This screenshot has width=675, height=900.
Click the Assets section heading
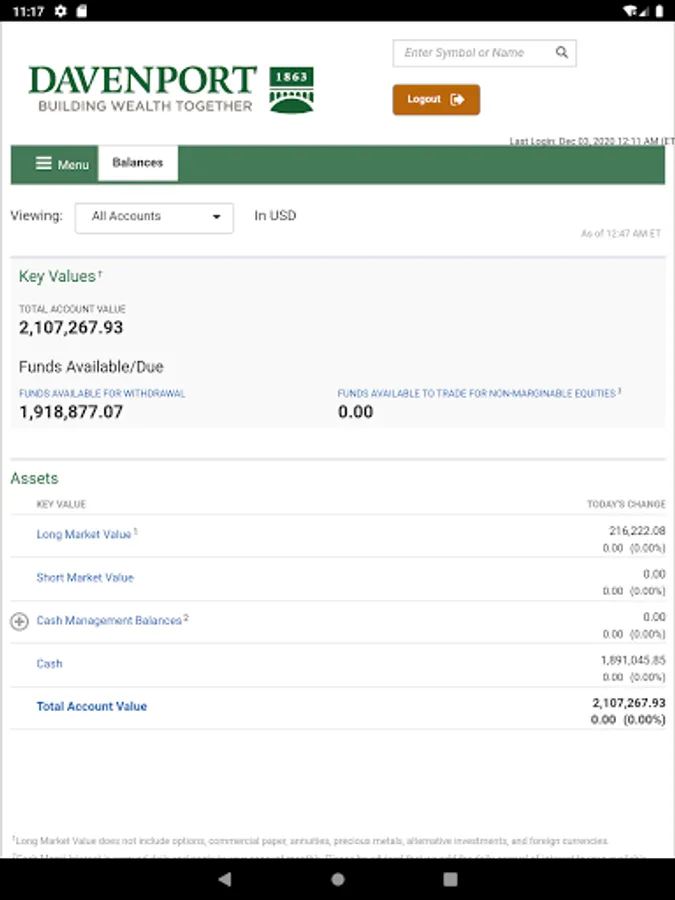(34, 479)
